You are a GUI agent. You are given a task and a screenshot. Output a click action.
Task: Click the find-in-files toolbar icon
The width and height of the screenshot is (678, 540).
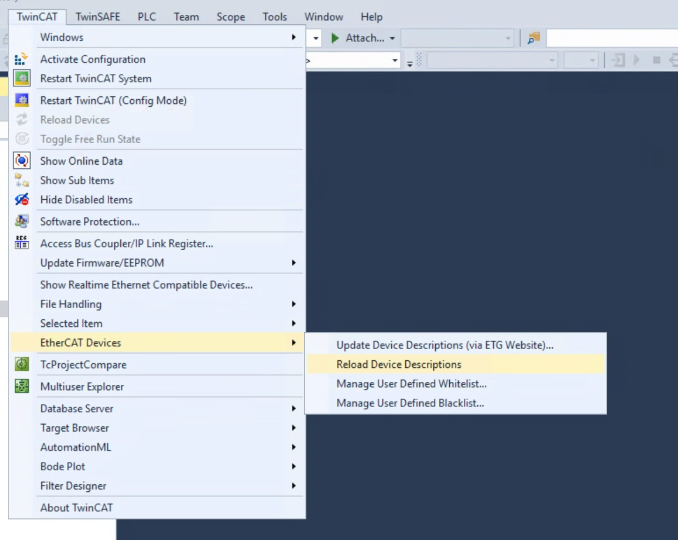tap(534, 38)
